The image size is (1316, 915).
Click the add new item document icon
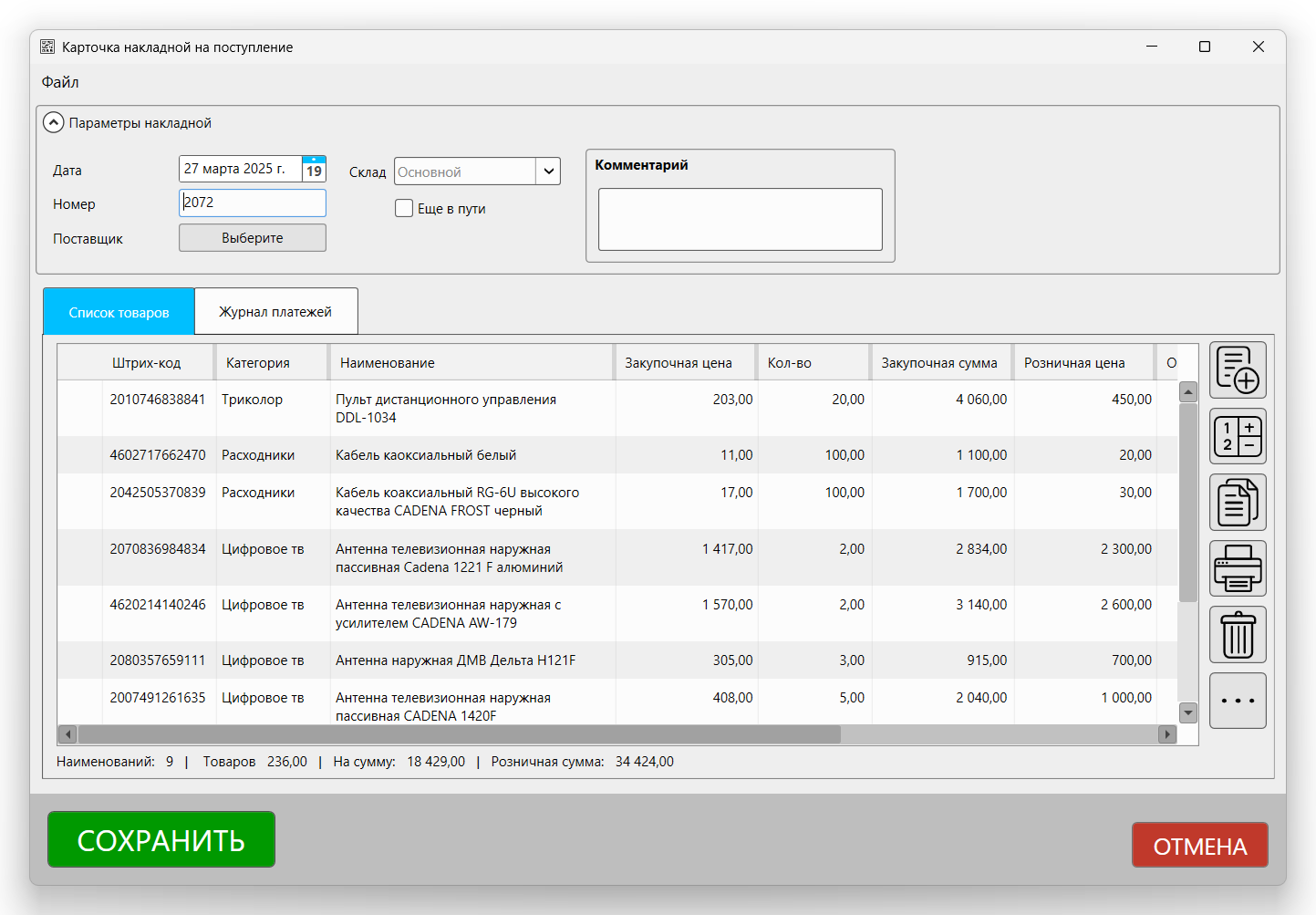1238,370
